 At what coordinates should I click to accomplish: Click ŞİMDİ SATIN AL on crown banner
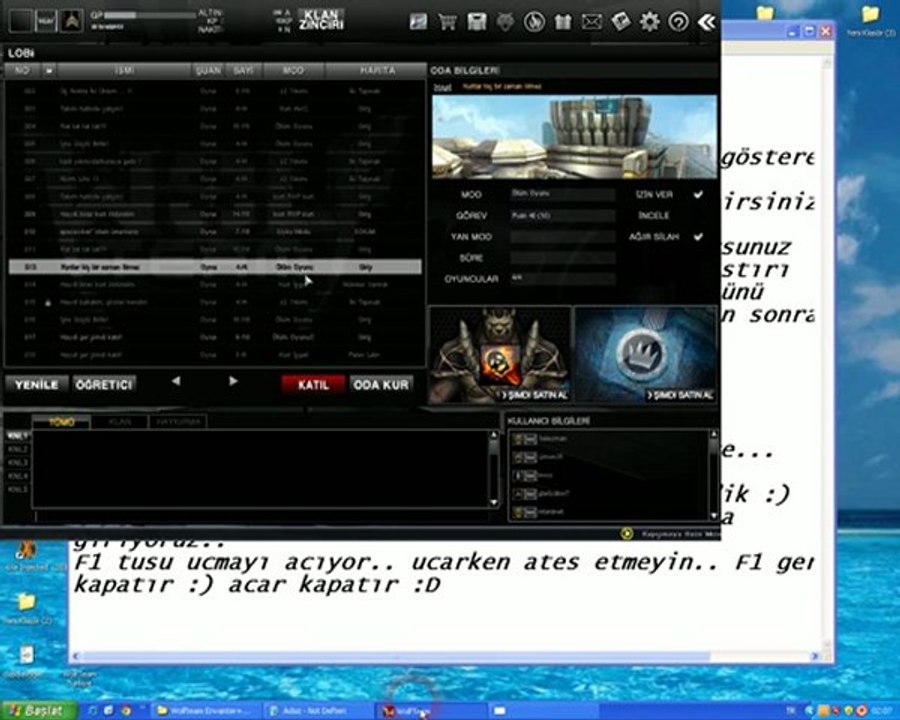click(680, 395)
